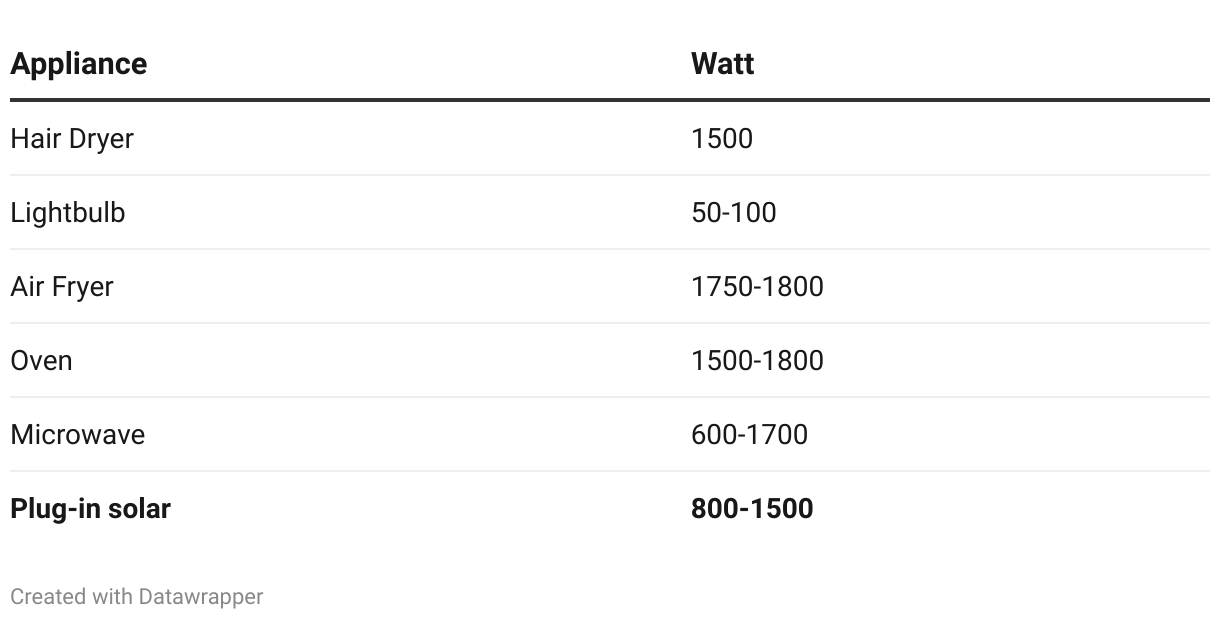Click the 1750-1800 watt value

[x=757, y=286]
